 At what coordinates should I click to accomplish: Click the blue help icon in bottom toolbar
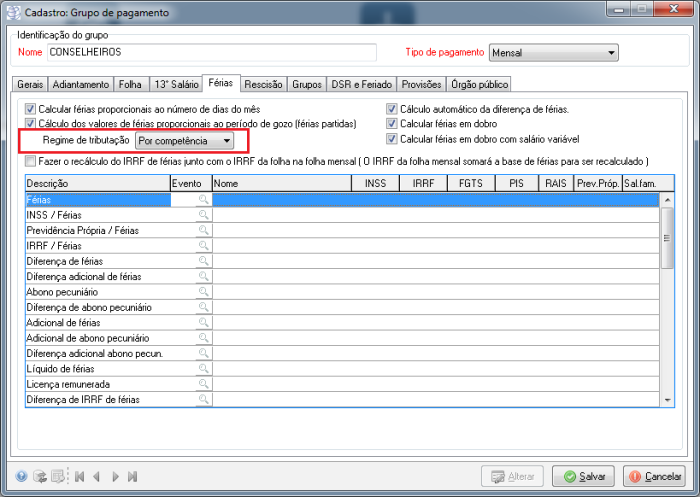coord(21,477)
